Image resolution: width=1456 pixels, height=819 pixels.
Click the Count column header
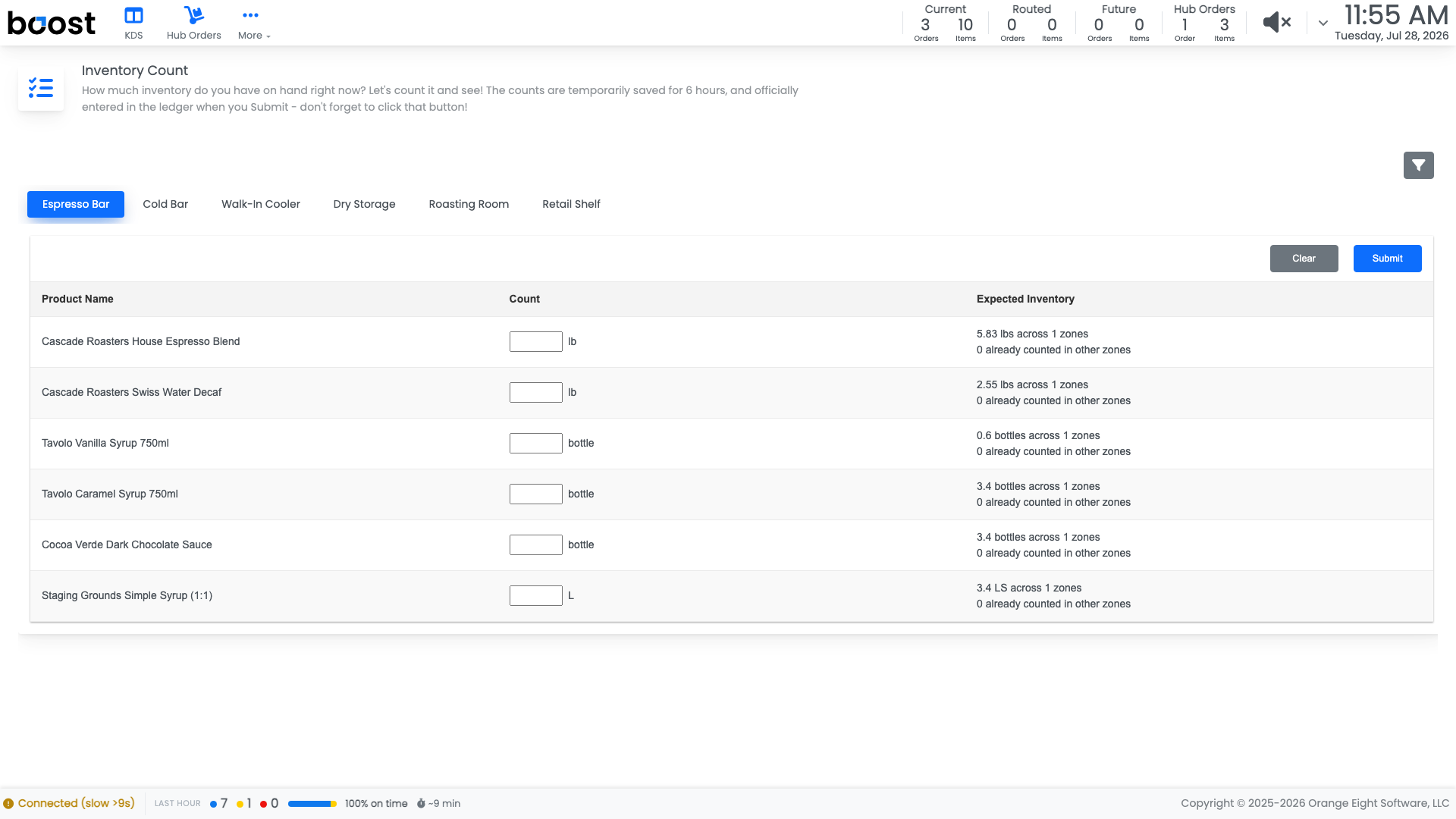(x=525, y=299)
